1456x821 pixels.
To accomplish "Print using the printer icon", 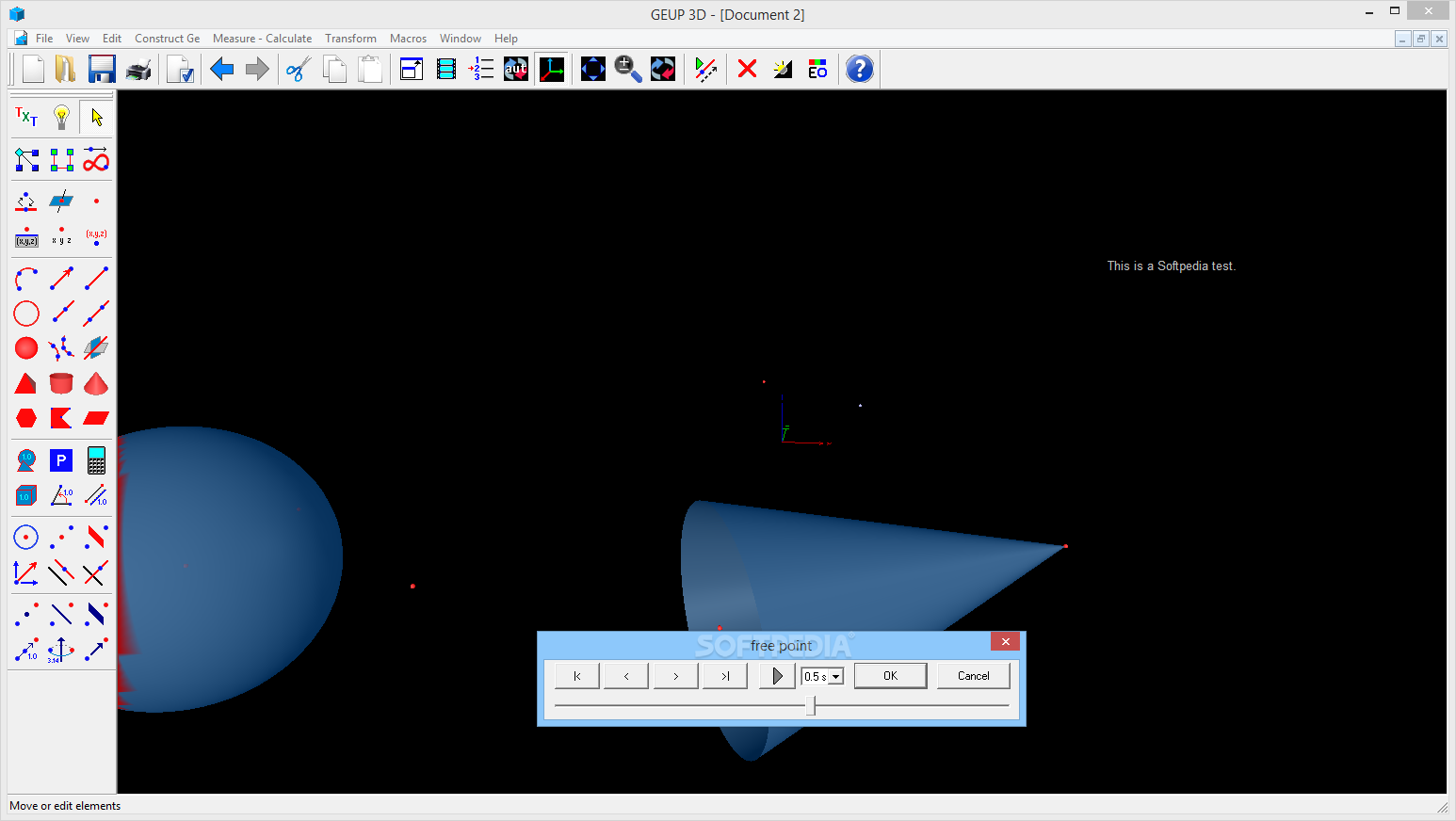I will click(x=138, y=70).
